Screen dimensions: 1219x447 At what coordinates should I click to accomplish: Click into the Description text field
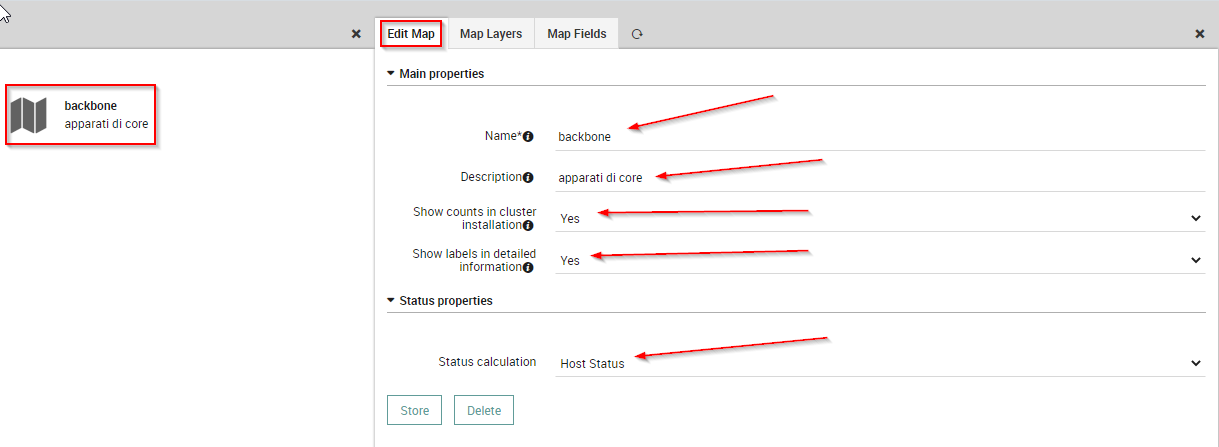pos(880,178)
